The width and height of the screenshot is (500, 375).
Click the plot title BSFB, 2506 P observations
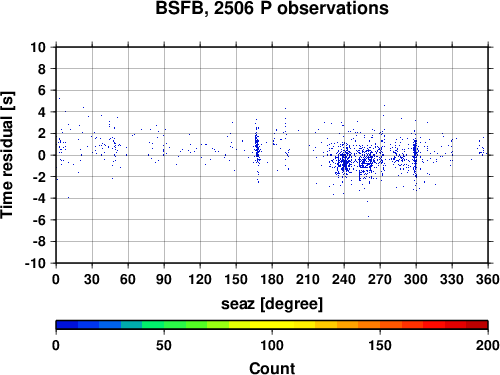(272, 9)
